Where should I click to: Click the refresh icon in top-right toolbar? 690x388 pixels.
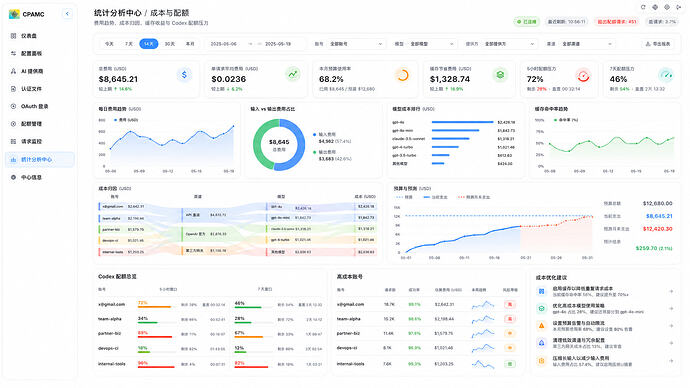tap(643, 7)
